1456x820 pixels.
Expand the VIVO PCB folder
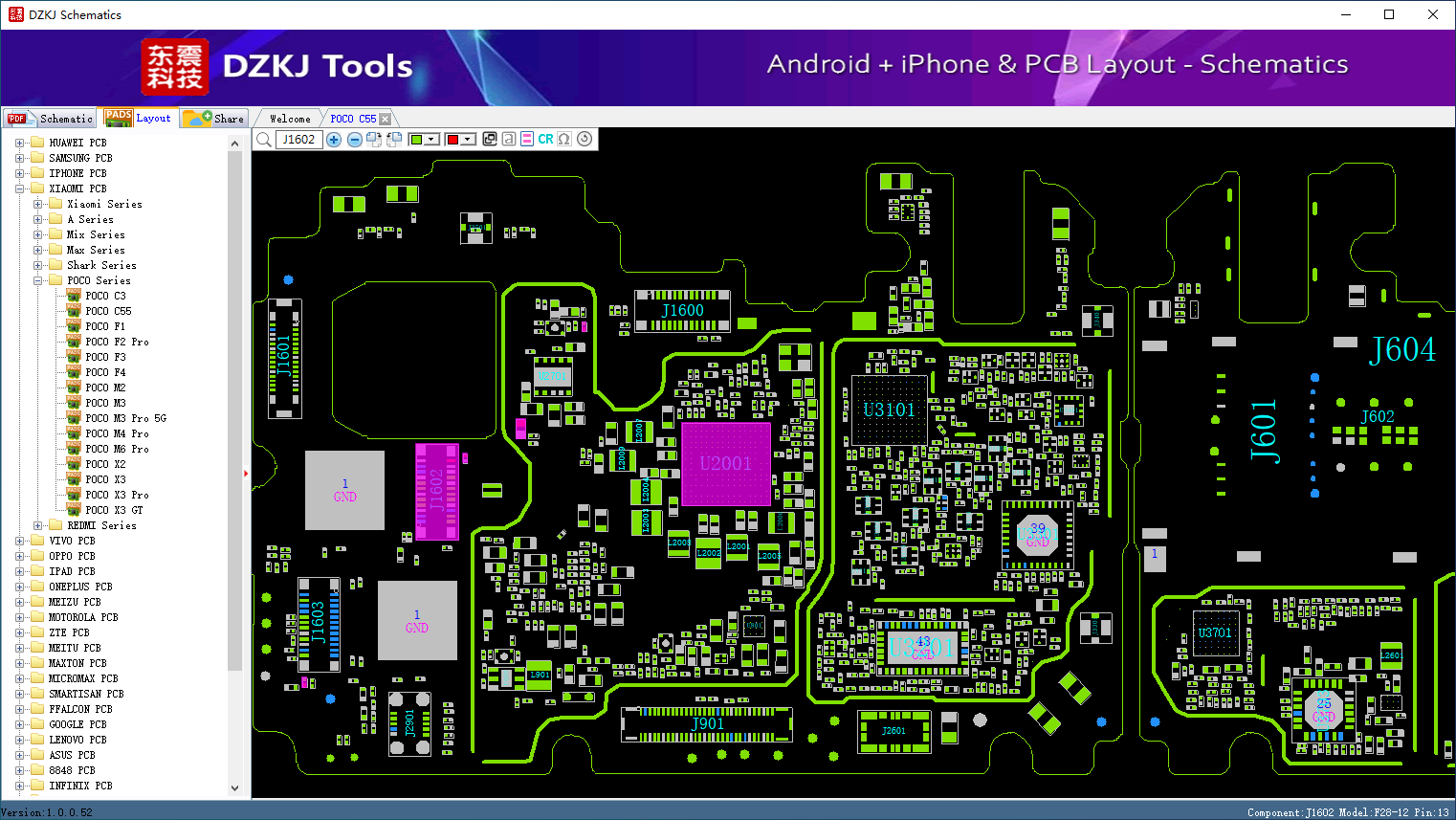point(19,541)
